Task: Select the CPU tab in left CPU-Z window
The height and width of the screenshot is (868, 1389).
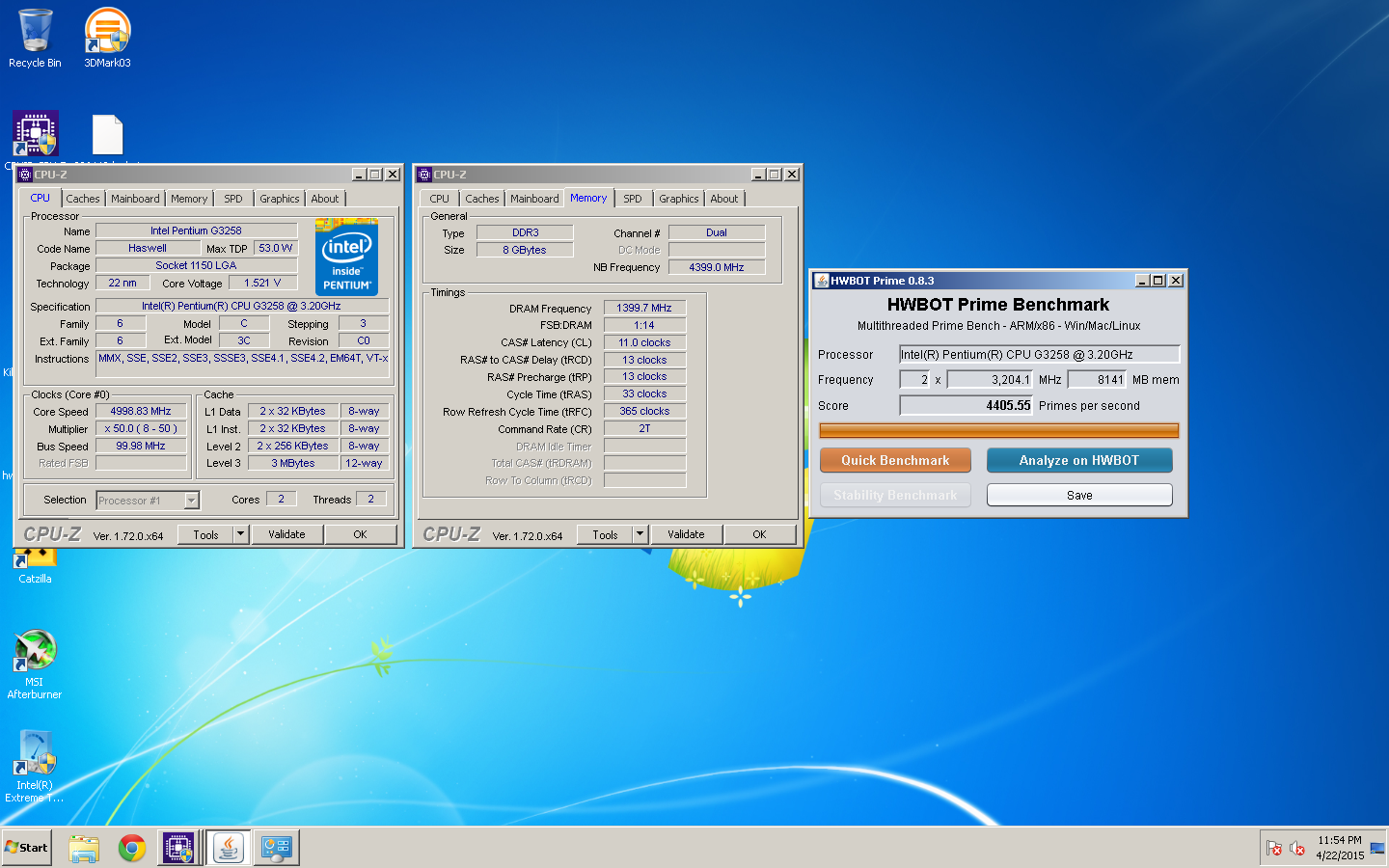Action: (x=41, y=198)
